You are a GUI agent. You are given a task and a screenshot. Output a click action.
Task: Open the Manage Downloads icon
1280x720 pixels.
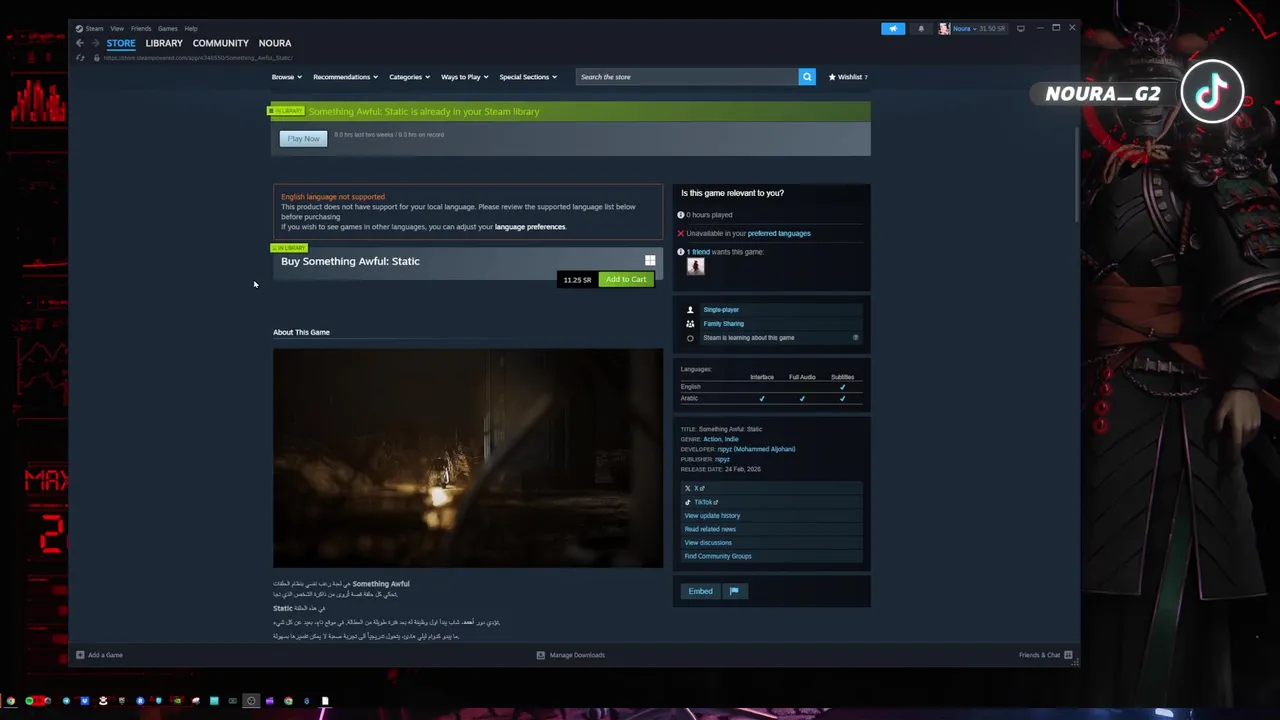(x=541, y=655)
